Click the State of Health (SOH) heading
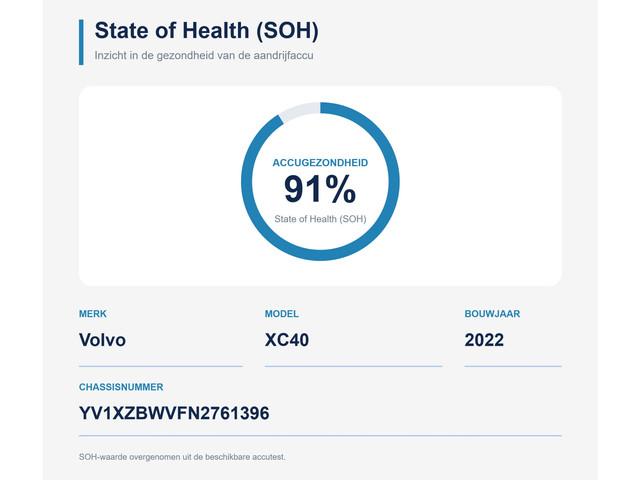This screenshot has height=480, width=640. pyautogui.click(x=206, y=31)
